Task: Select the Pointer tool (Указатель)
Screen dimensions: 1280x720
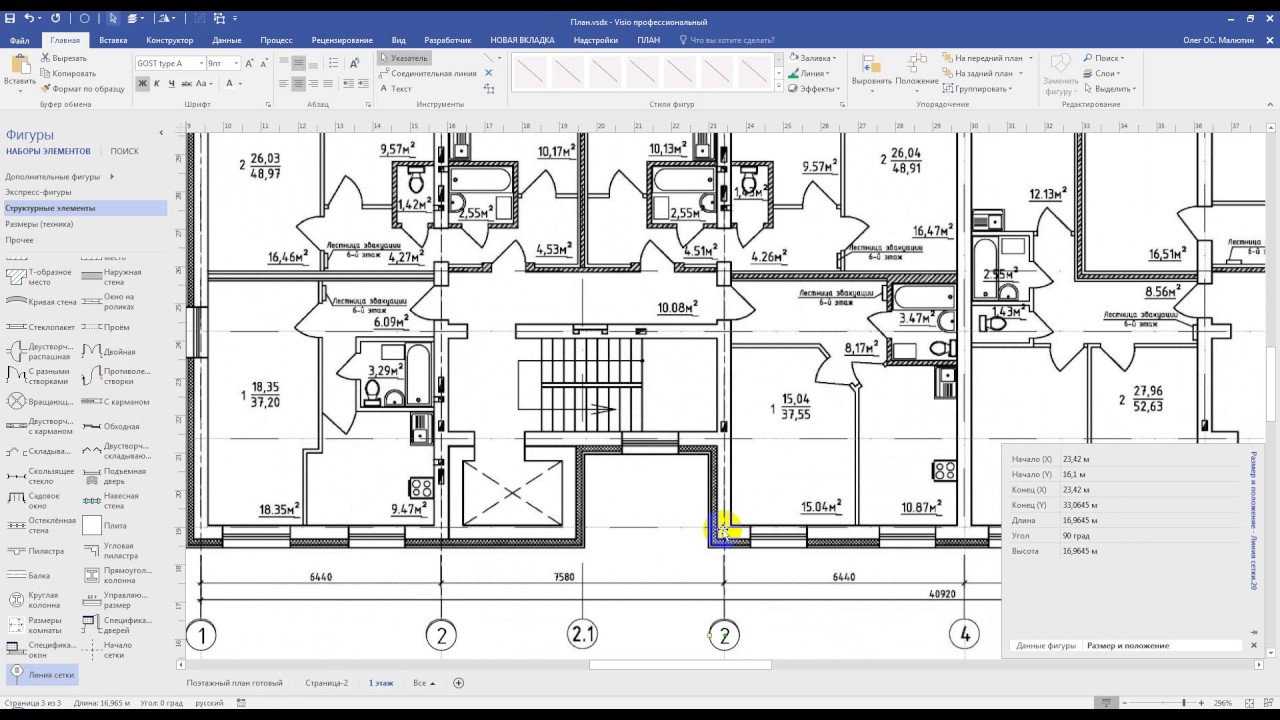Action: tap(405, 58)
